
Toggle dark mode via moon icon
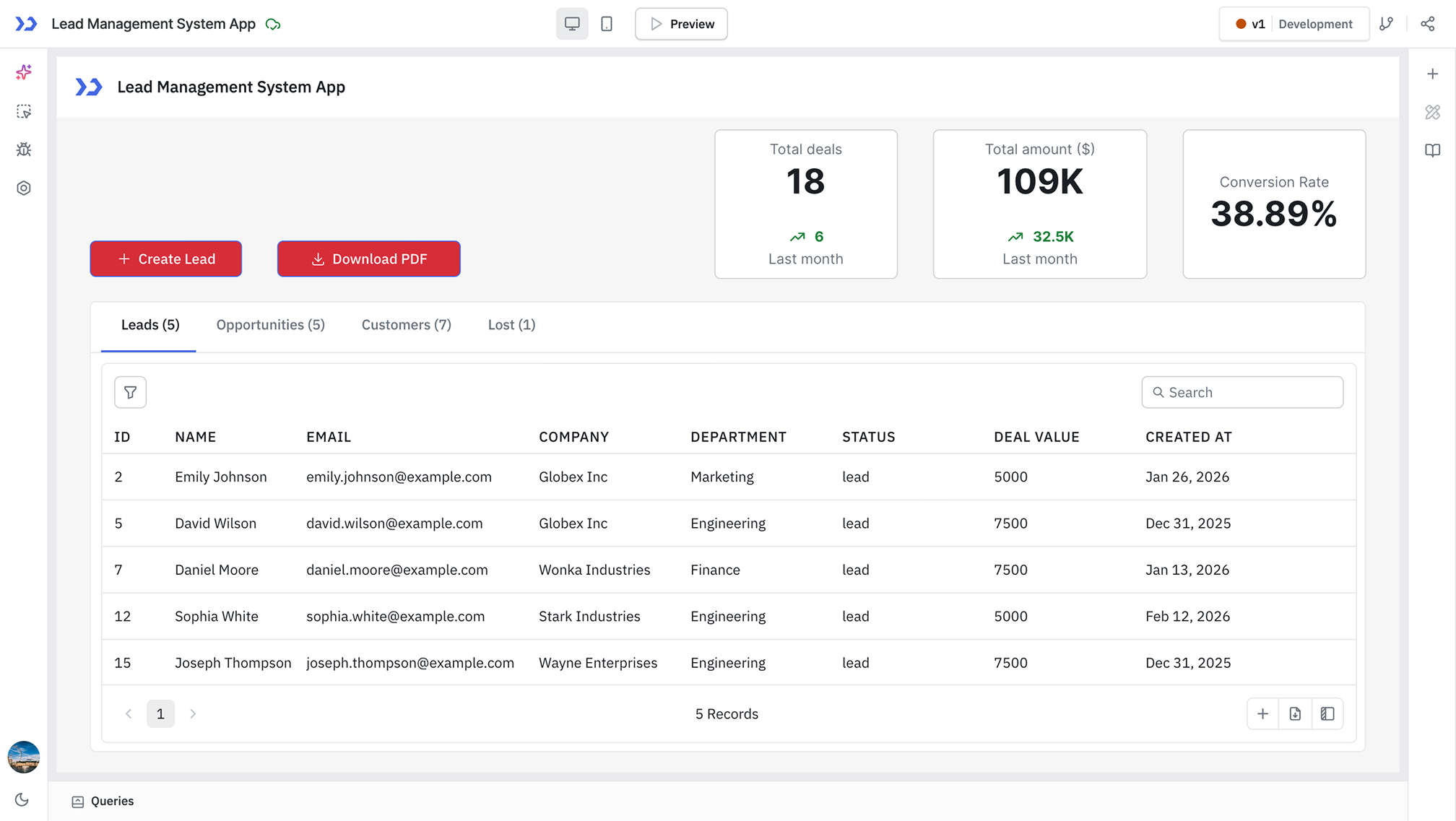tap(22, 799)
